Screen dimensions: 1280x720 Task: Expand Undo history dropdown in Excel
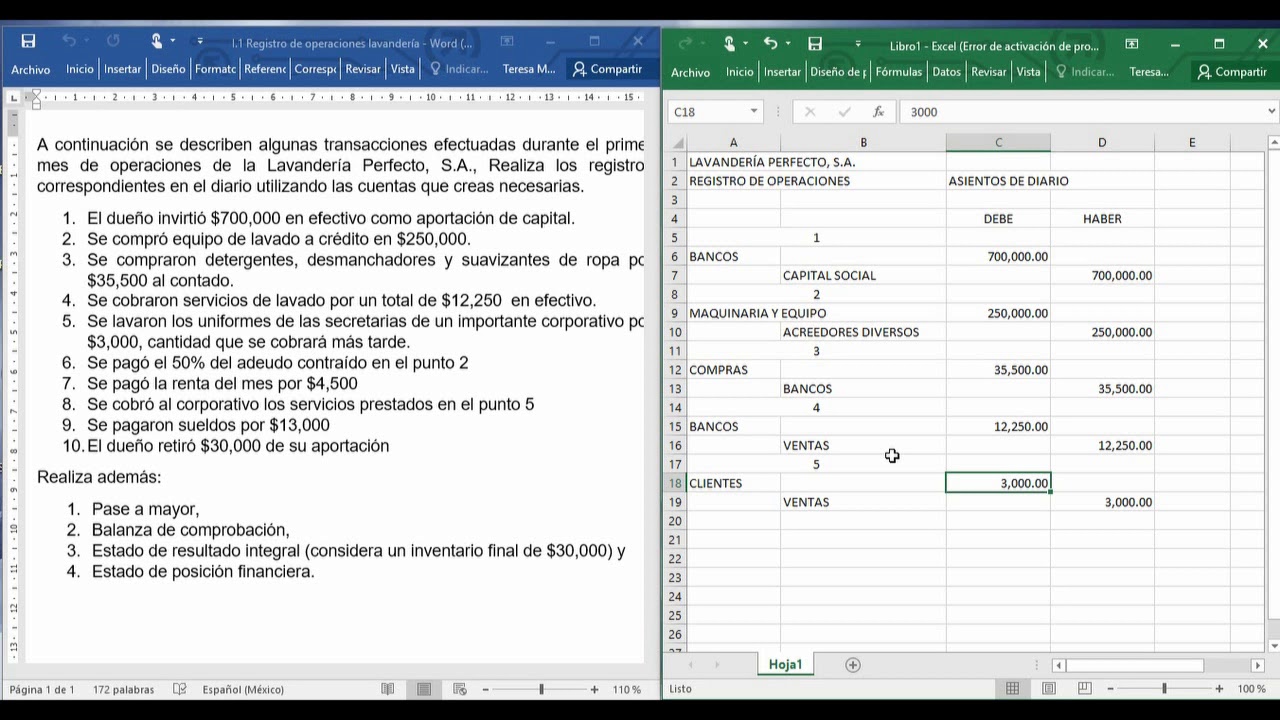pos(787,44)
